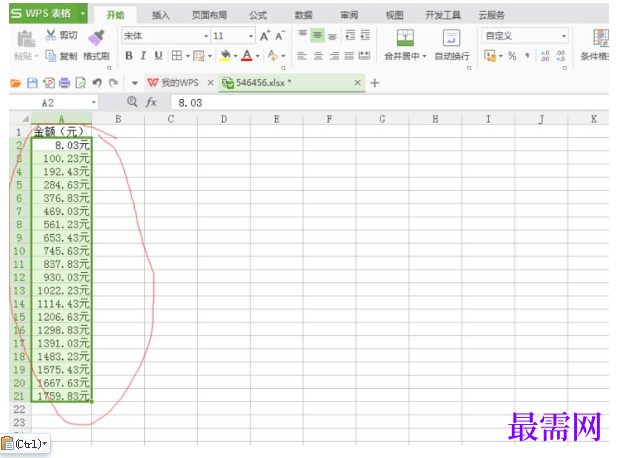Open the font size dropdown showing 11
Image resolution: width=620 pixels, height=458 pixels.
click(251, 36)
